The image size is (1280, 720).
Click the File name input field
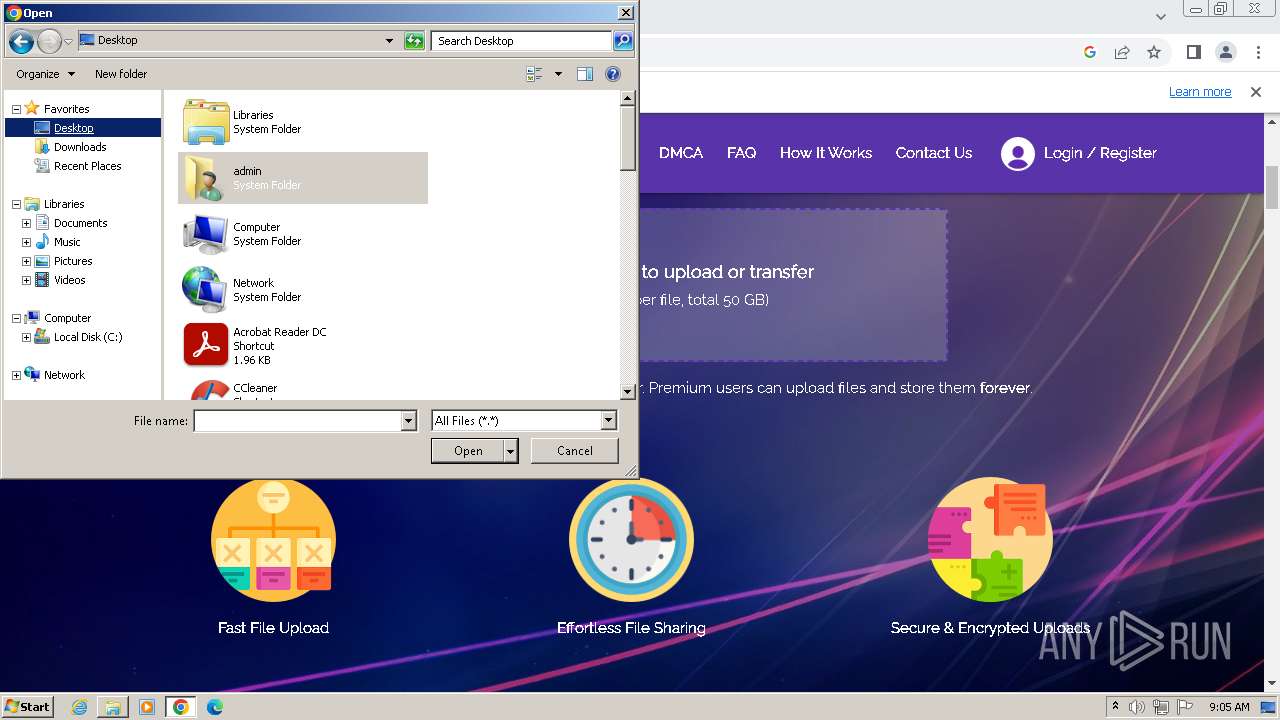tap(297, 421)
